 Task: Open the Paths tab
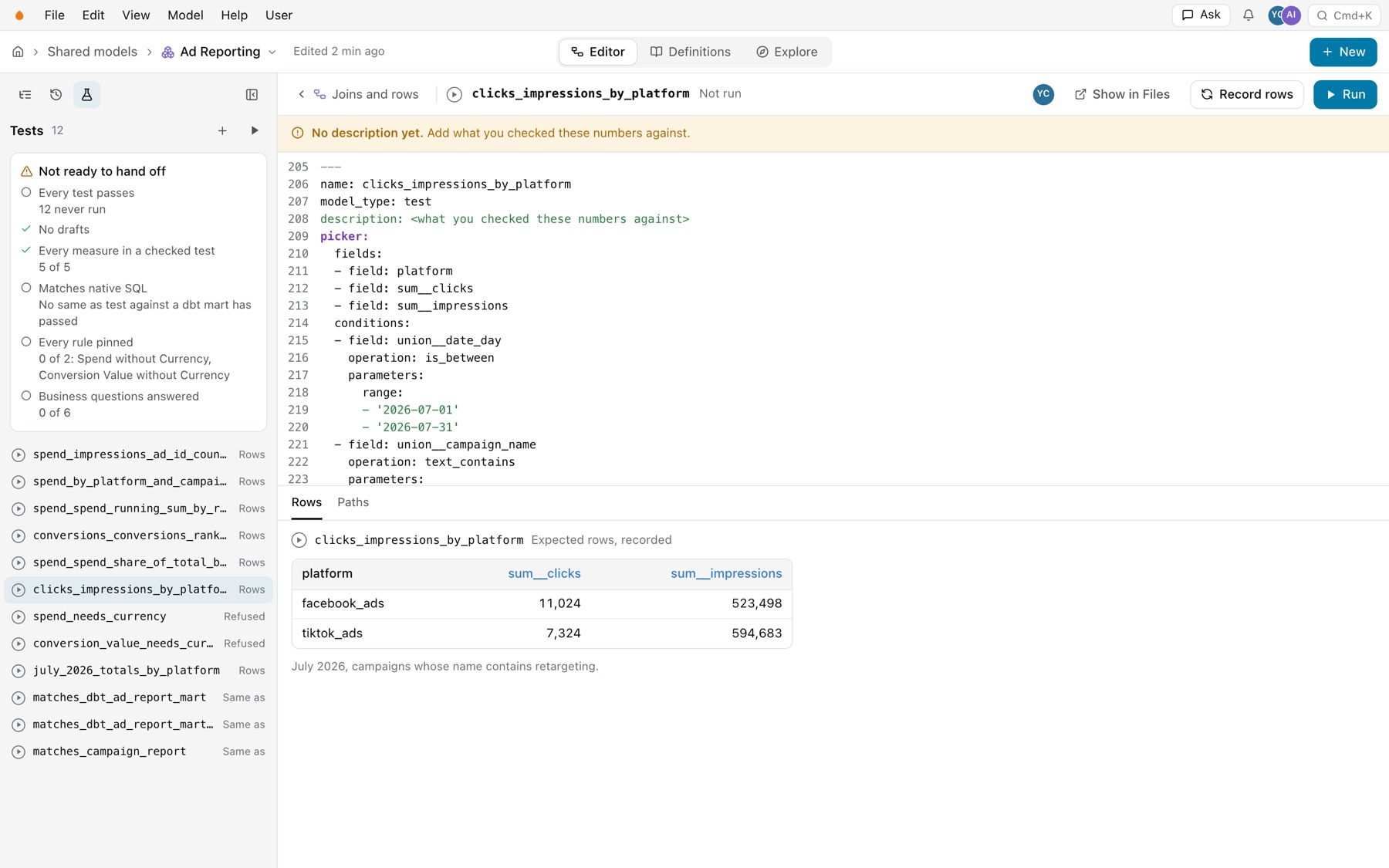coord(353,502)
